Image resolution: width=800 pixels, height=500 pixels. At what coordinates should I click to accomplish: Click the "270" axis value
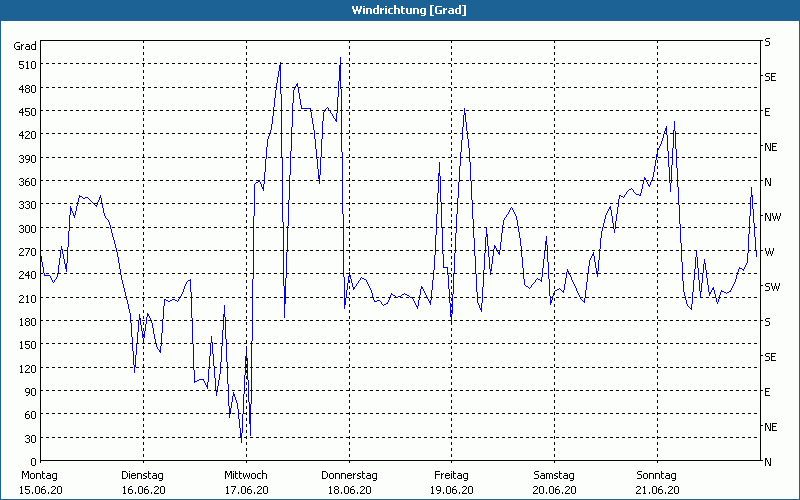pos(28,252)
